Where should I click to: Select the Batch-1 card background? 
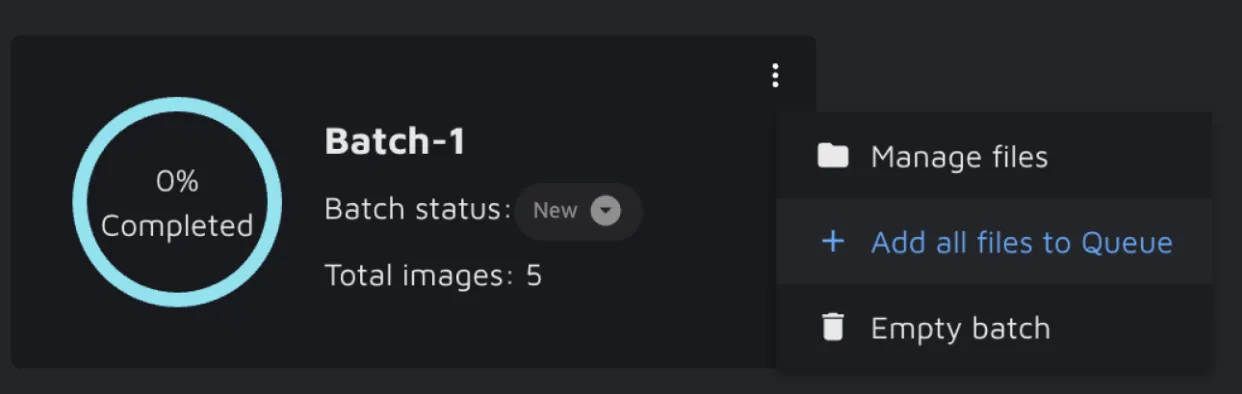click(413, 202)
